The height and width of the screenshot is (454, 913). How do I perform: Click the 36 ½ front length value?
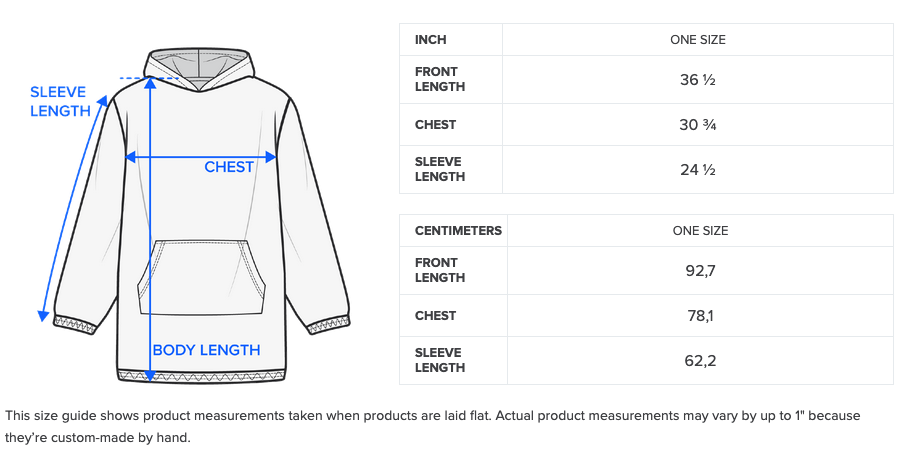point(697,80)
